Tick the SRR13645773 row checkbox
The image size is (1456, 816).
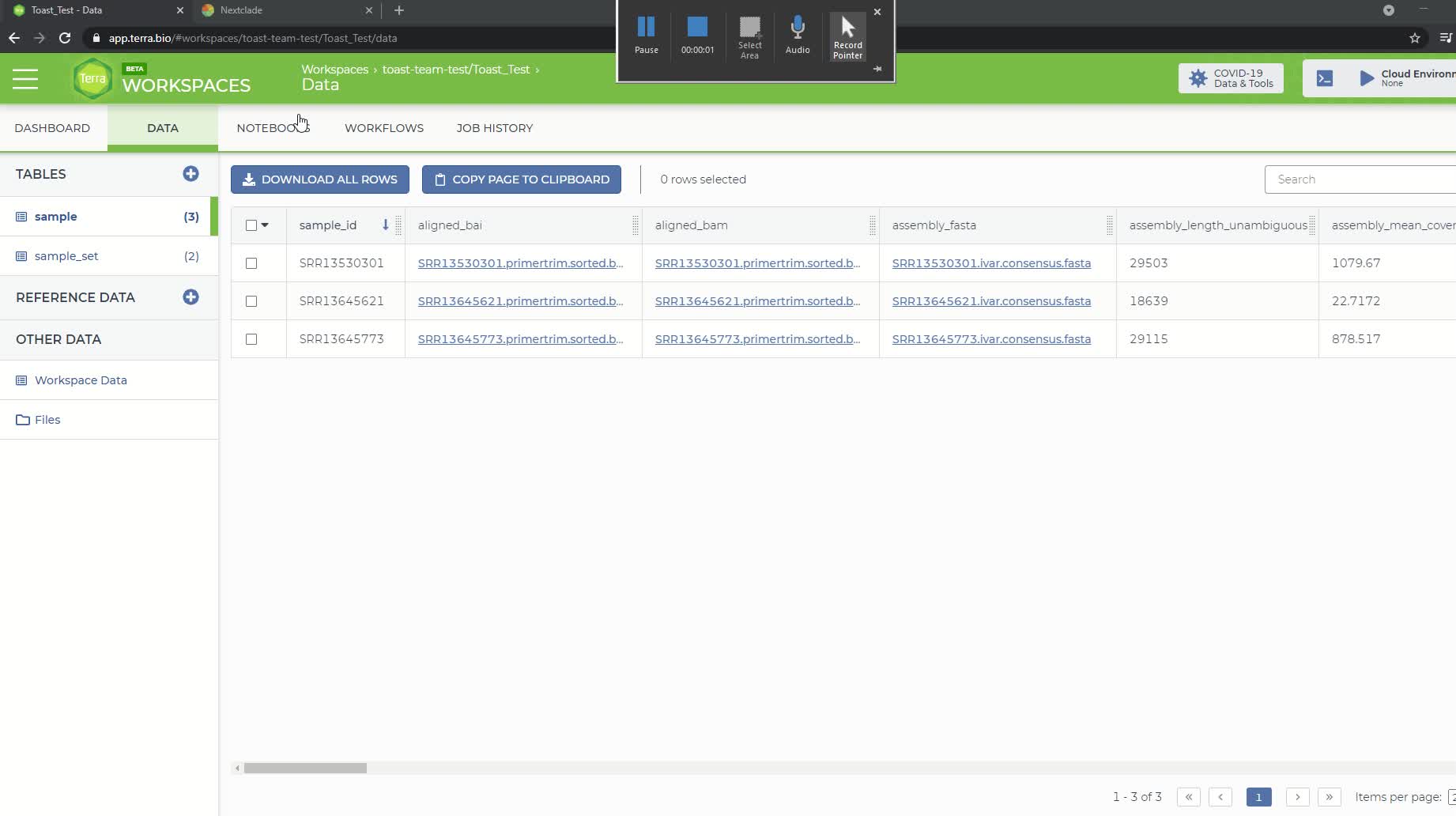[x=251, y=339]
